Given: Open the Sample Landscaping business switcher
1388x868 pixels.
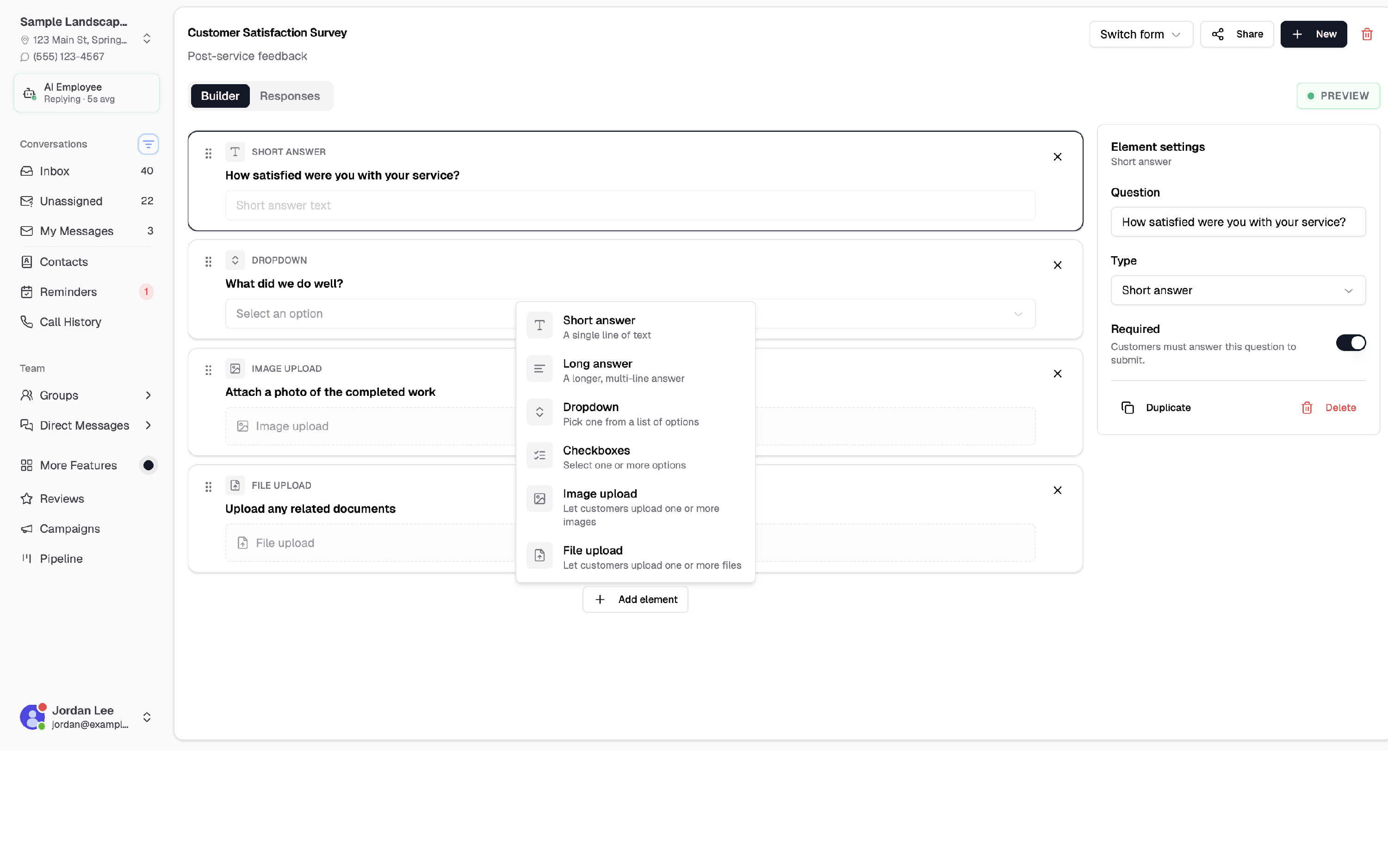Looking at the screenshot, I should [147, 38].
